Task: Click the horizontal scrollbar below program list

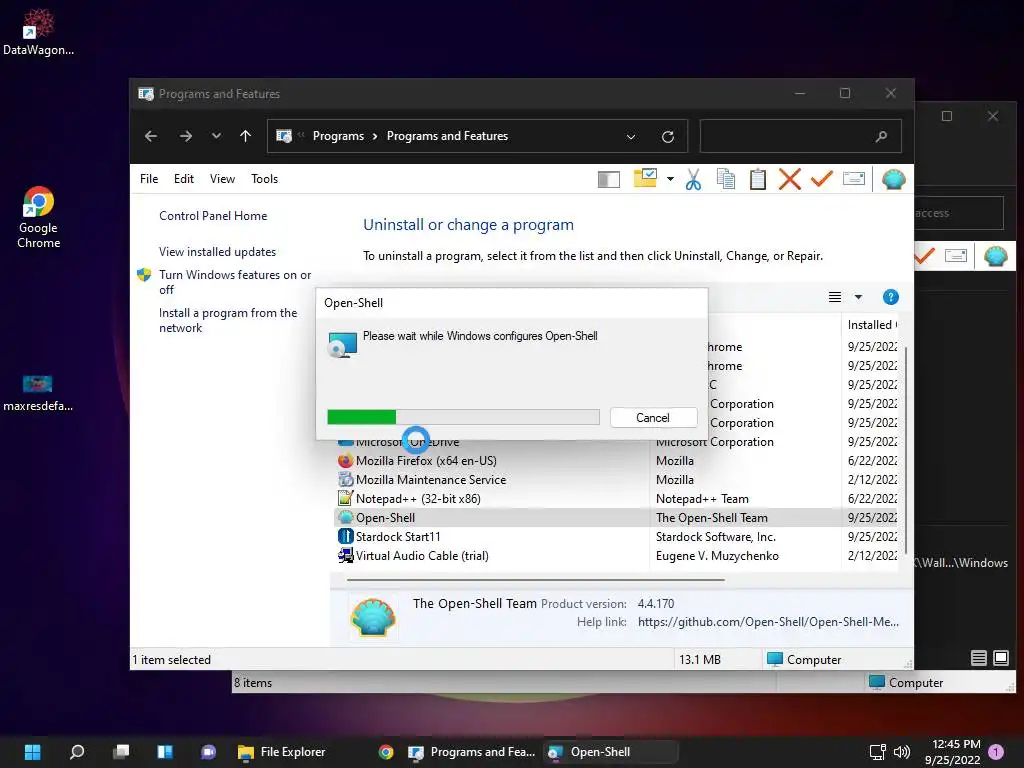Action: point(536,579)
